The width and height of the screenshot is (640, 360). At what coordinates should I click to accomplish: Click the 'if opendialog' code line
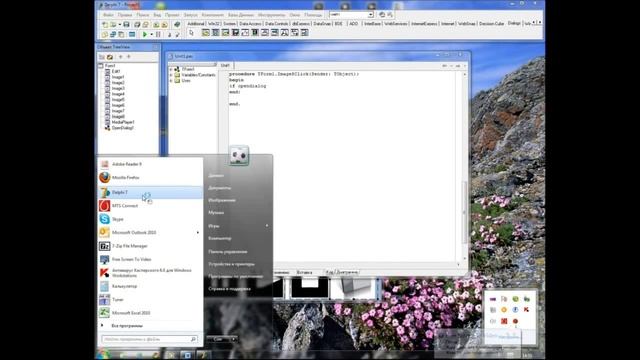point(247,86)
